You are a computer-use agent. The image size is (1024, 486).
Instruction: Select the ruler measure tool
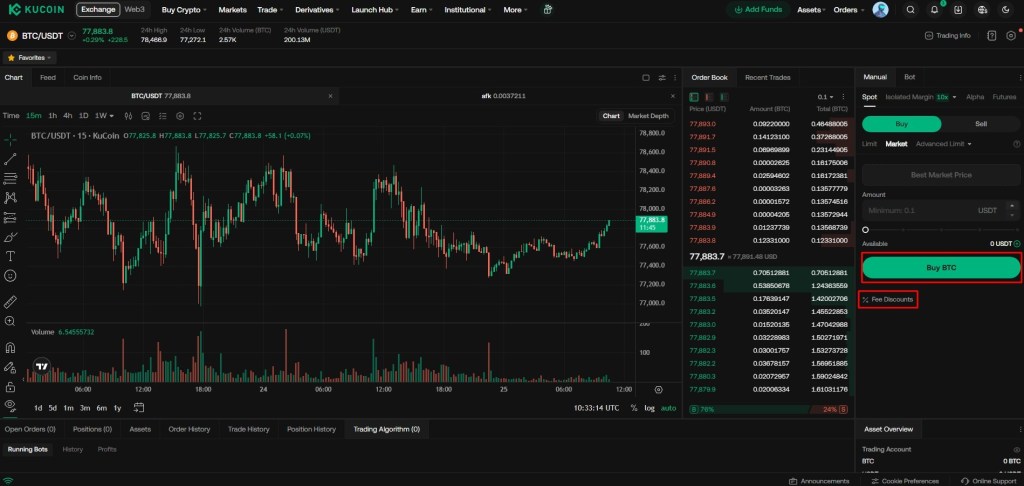click(10, 302)
